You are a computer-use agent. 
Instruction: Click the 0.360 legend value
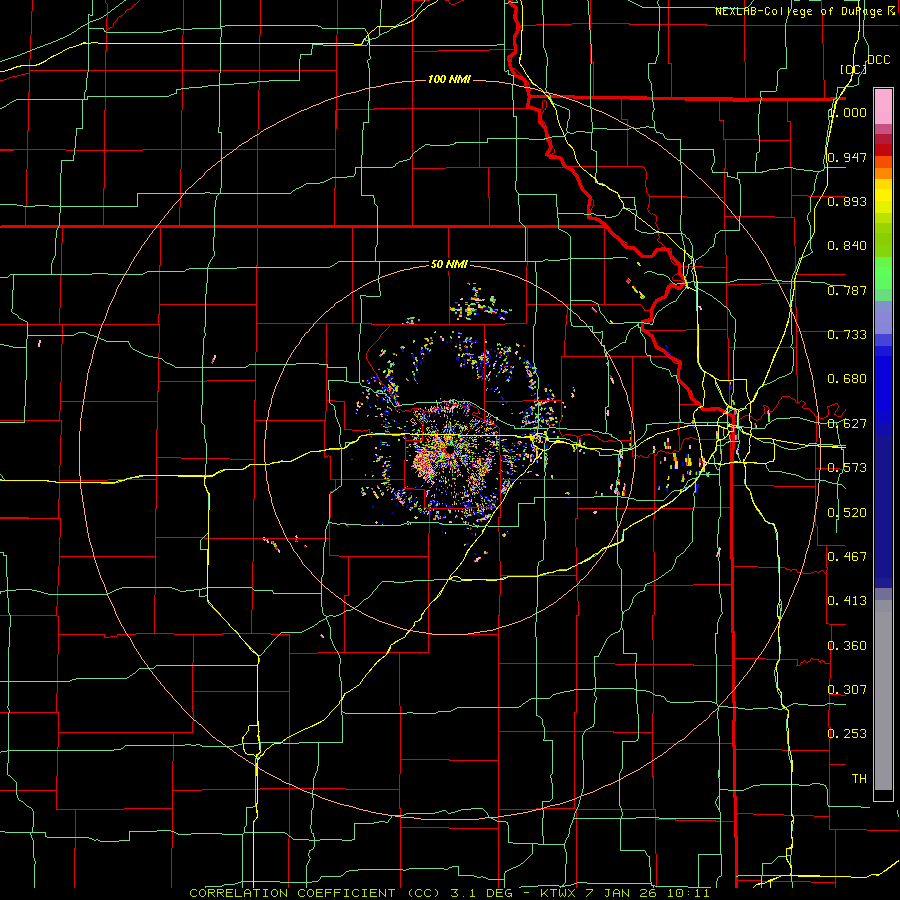(847, 646)
